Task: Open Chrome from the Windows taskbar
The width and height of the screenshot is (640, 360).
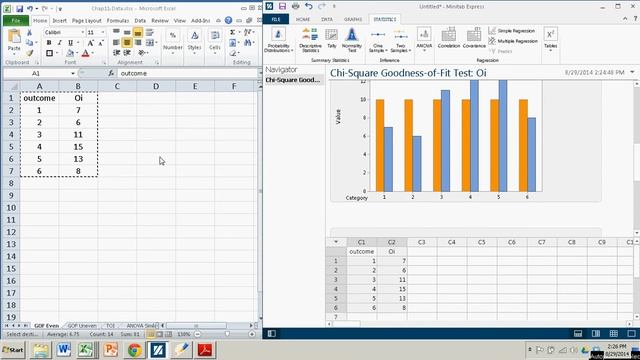Action: tap(134, 350)
